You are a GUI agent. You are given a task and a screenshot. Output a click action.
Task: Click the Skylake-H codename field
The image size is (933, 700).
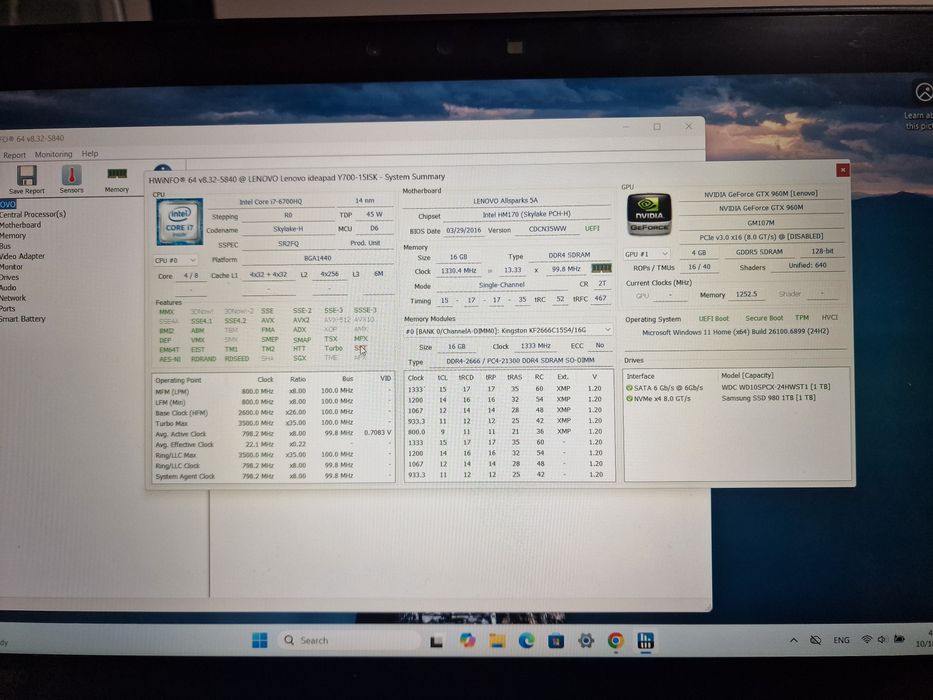(x=289, y=229)
